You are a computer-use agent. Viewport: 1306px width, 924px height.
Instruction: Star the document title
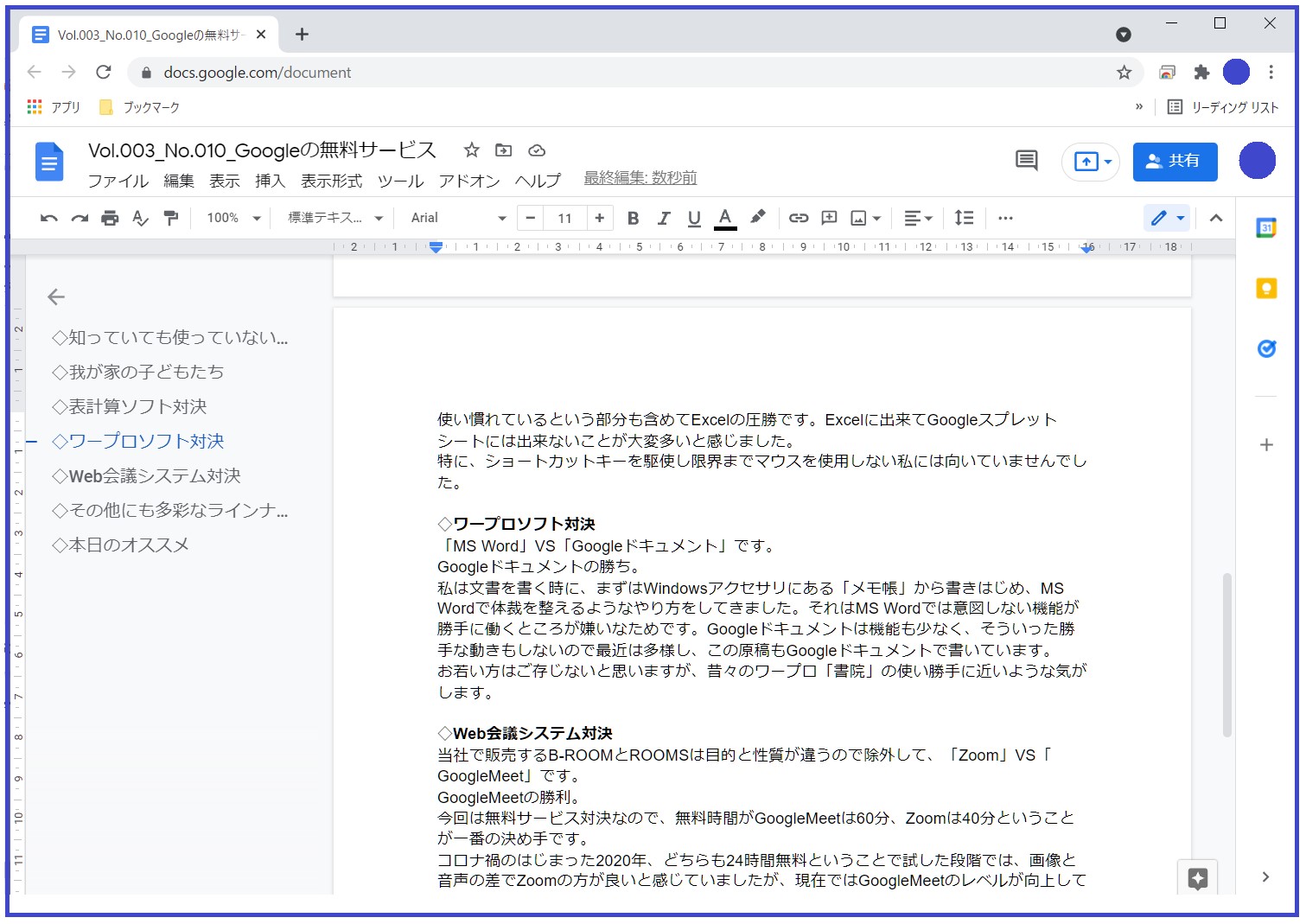[x=471, y=150]
